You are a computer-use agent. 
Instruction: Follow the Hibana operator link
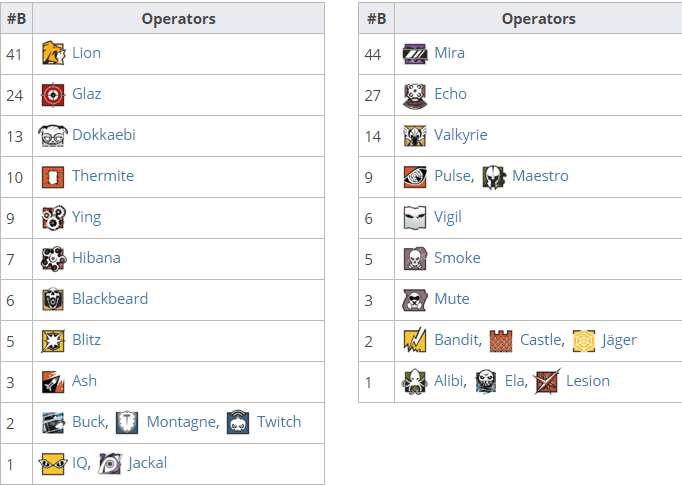click(96, 258)
